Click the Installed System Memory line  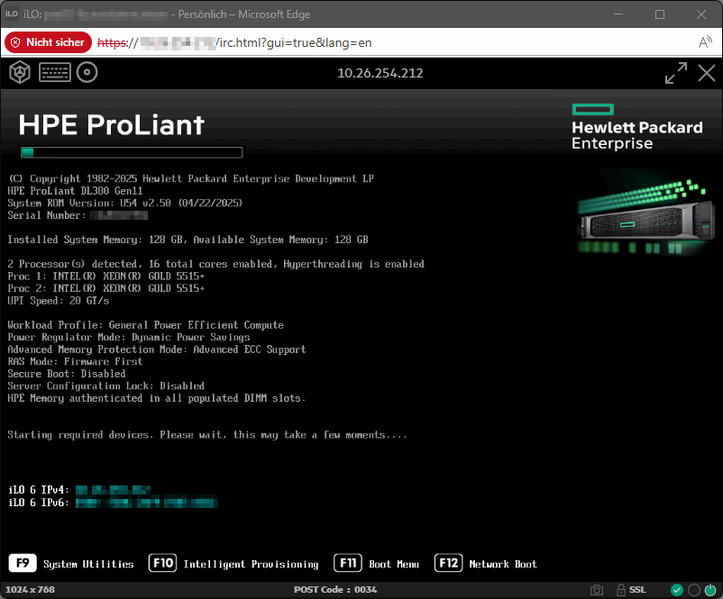pyautogui.click(x=188, y=239)
